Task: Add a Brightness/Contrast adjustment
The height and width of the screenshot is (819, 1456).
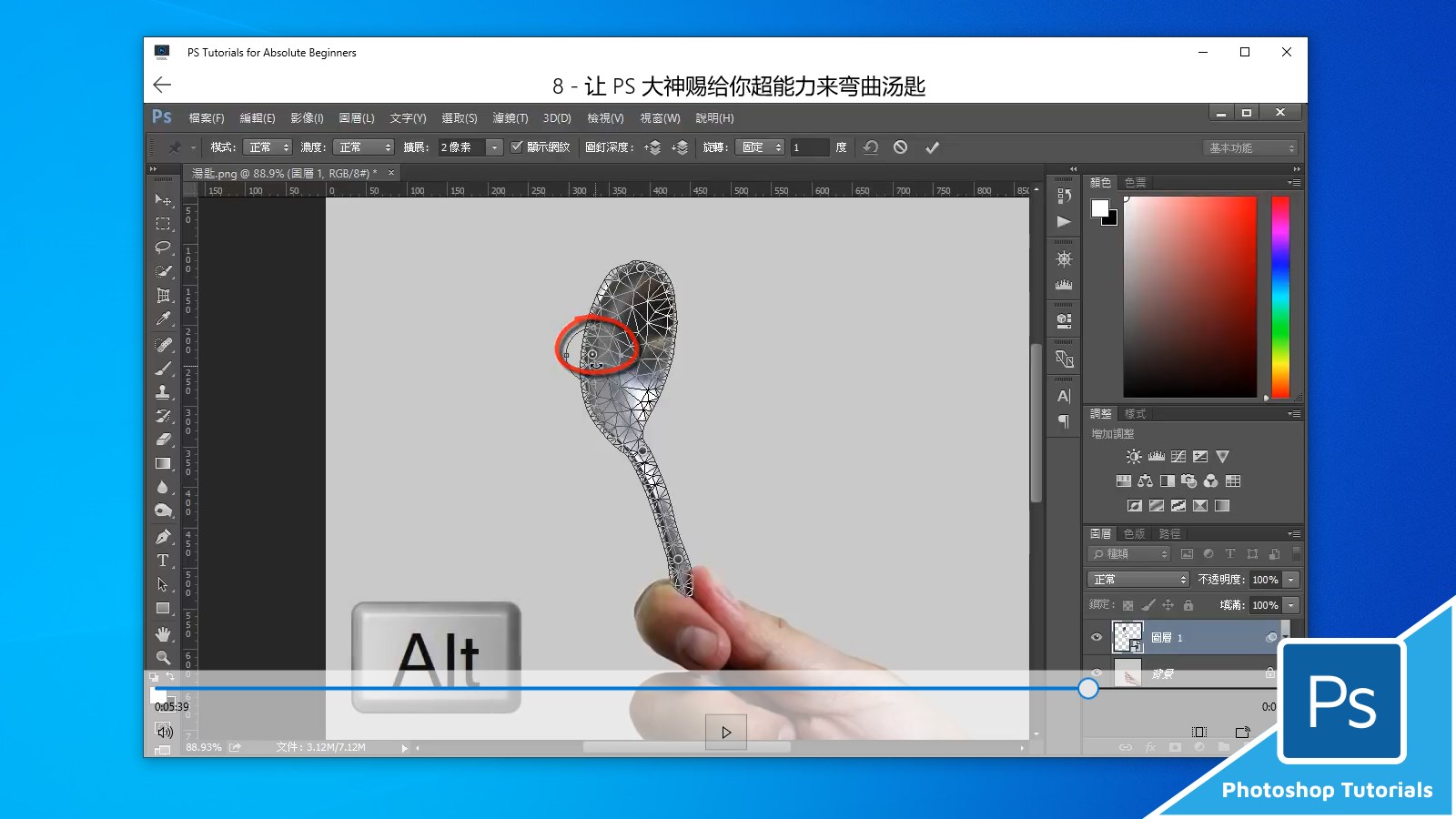Action: click(1134, 457)
